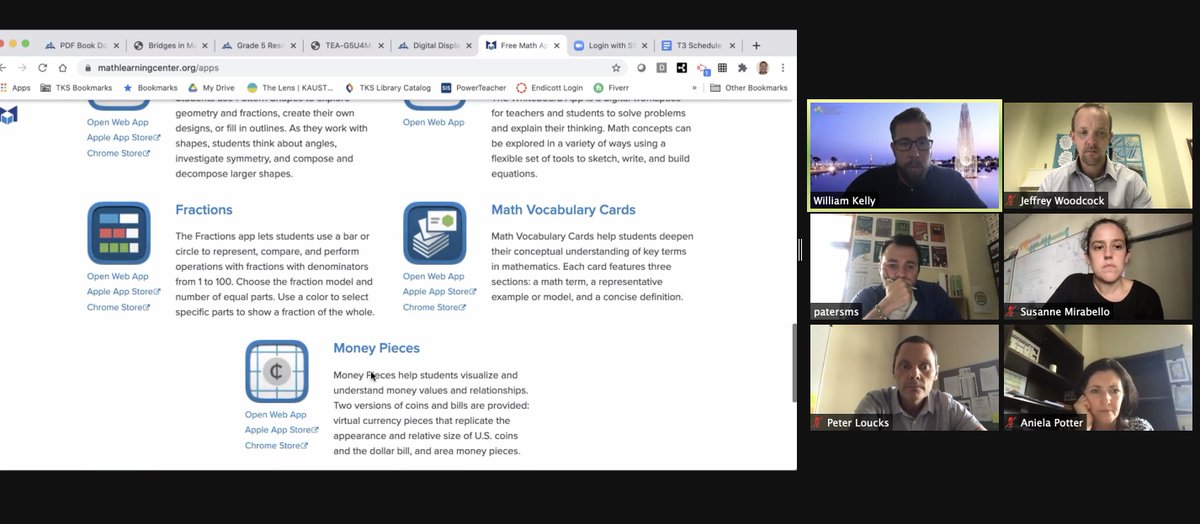Open the puzzle-piece Extensions menu
1200x524 pixels.
(742, 68)
